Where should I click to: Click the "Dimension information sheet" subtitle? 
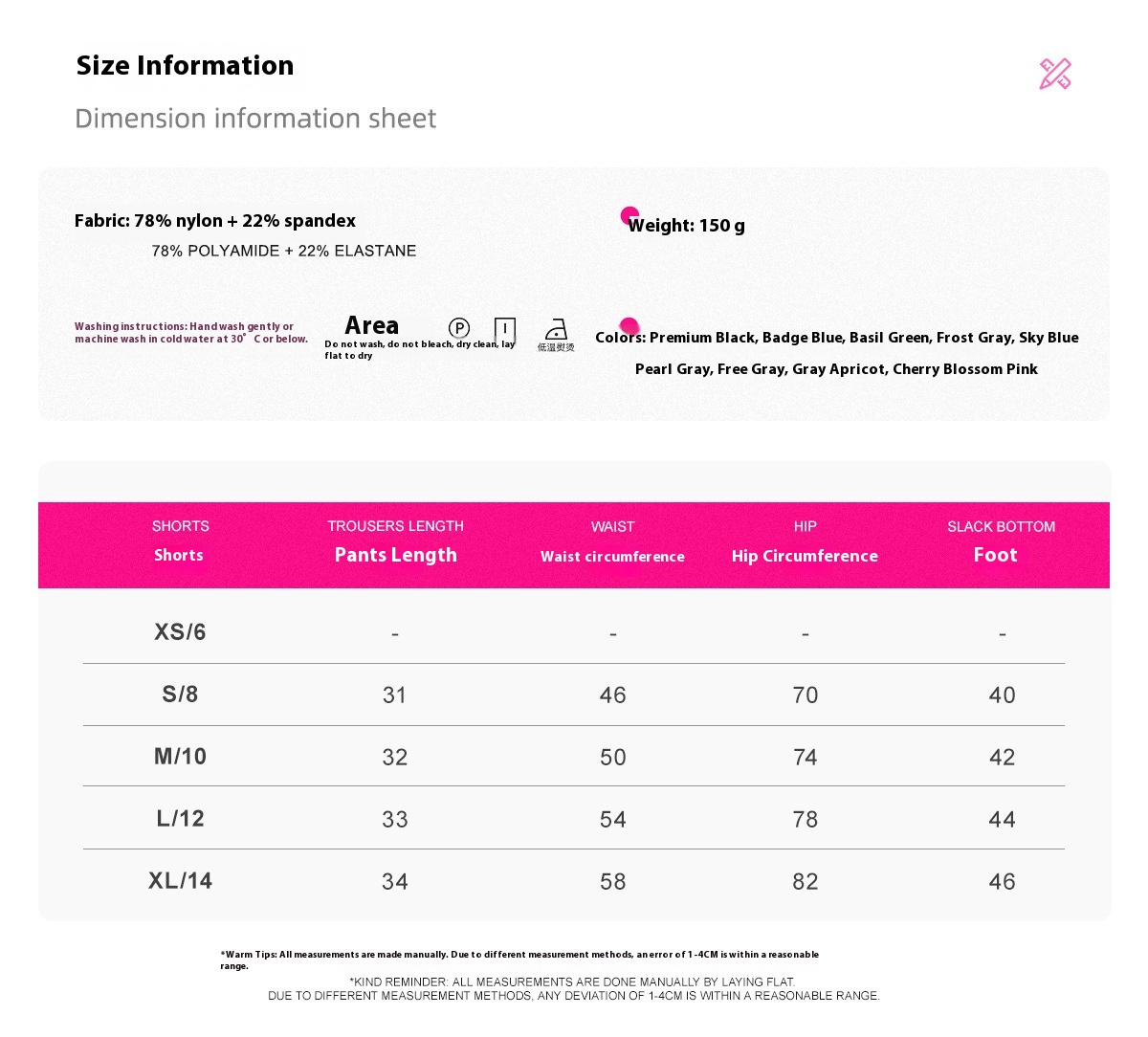pyautogui.click(x=255, y=119)
